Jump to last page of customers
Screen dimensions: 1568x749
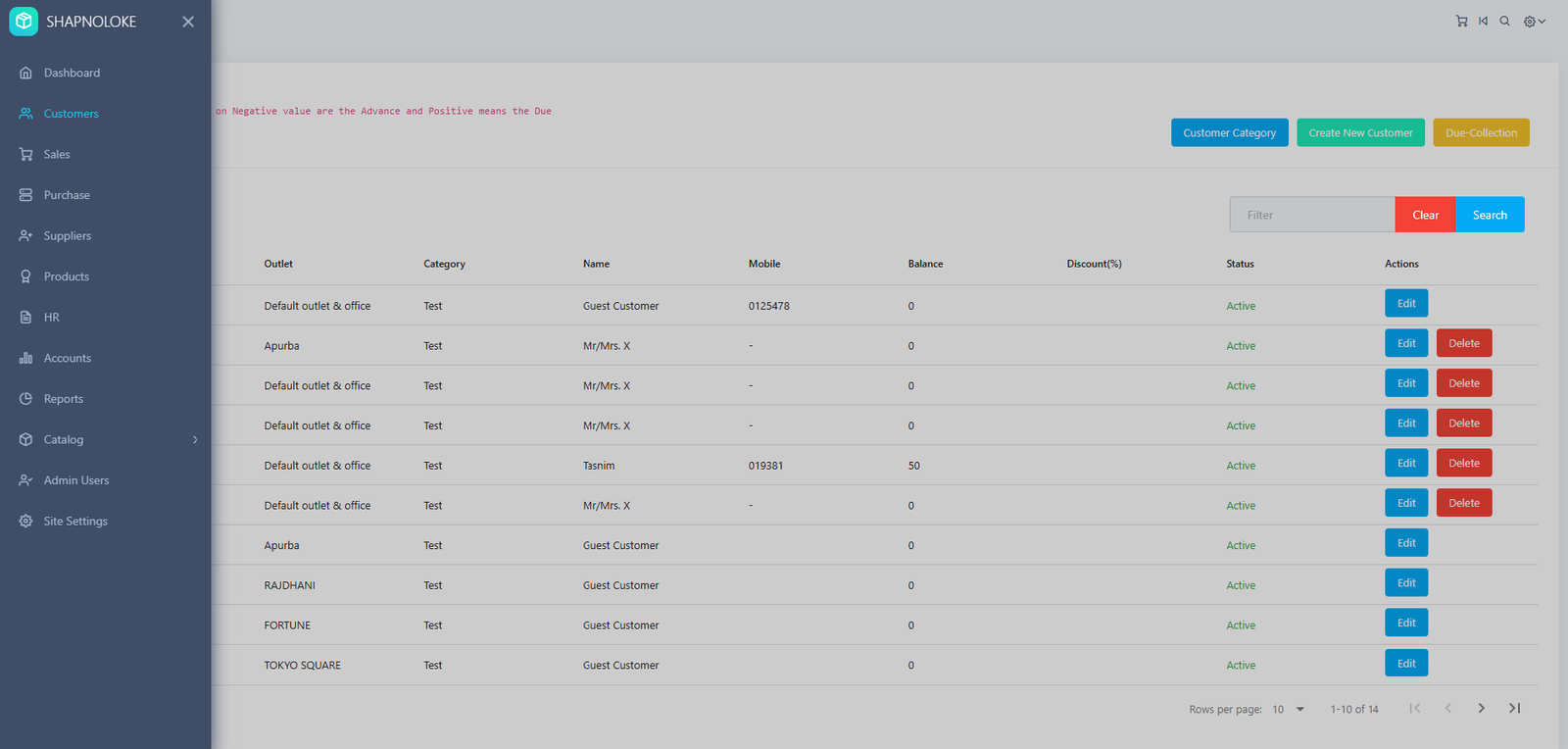point(1514,708)
